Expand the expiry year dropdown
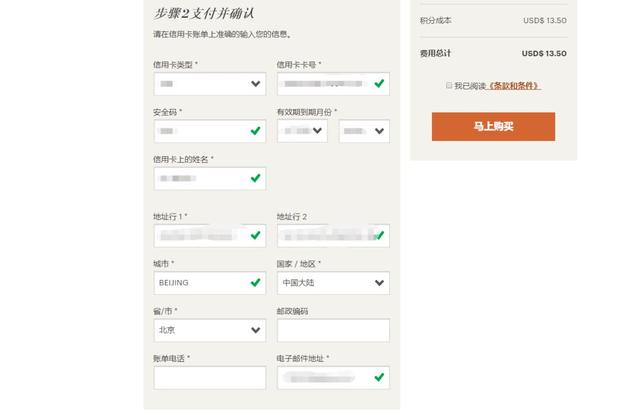The image size is (640, 415). pyautogui.click(x=364, y=131)
